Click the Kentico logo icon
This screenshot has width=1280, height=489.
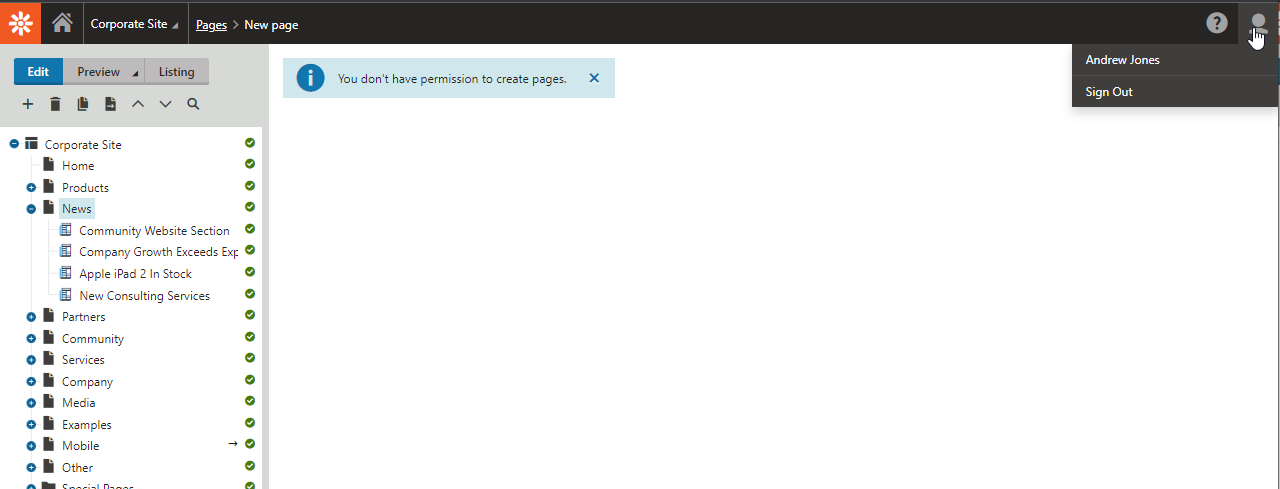coord(21,22)
